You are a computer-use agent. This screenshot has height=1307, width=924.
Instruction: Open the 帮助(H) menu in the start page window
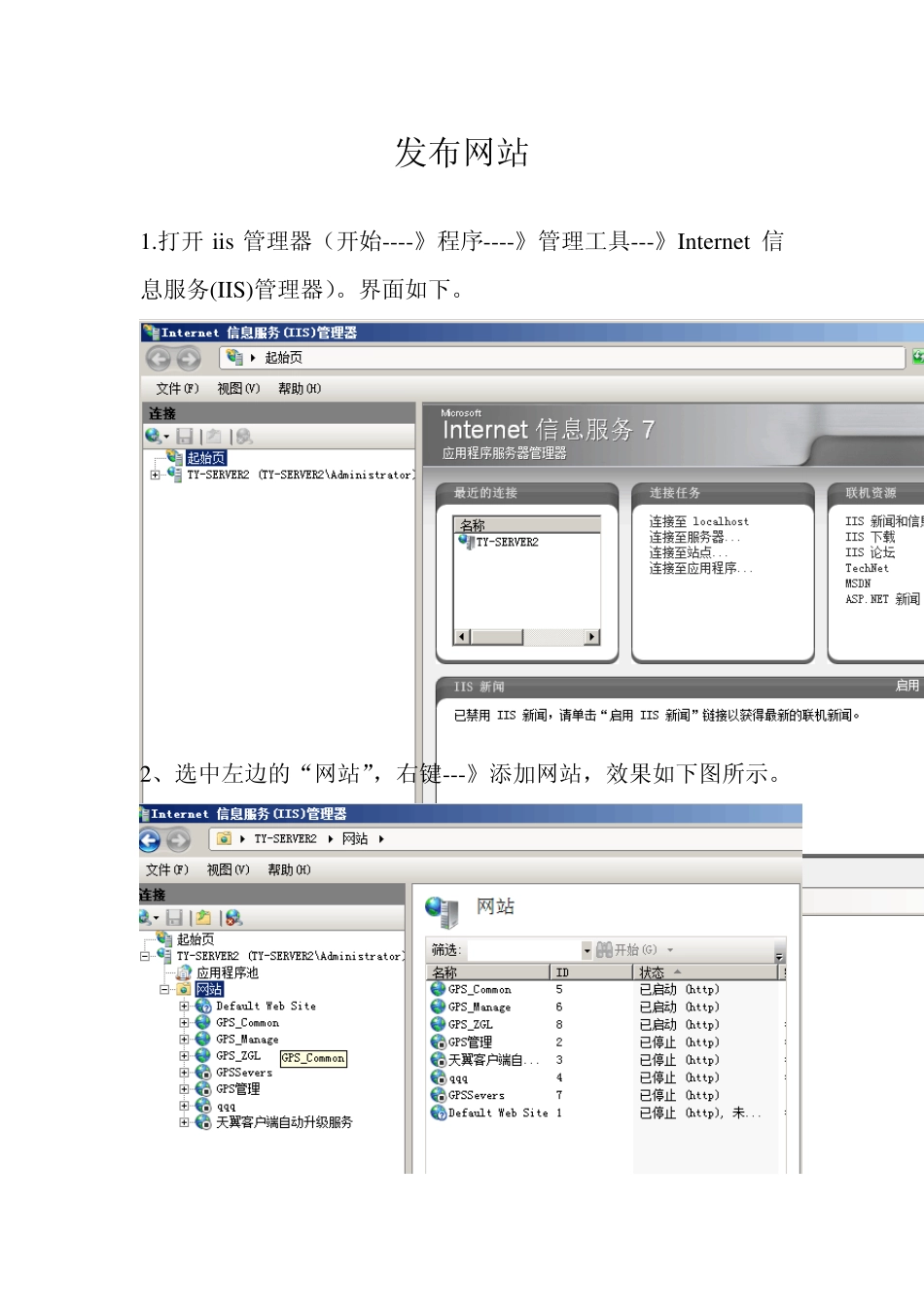point(300,388)
